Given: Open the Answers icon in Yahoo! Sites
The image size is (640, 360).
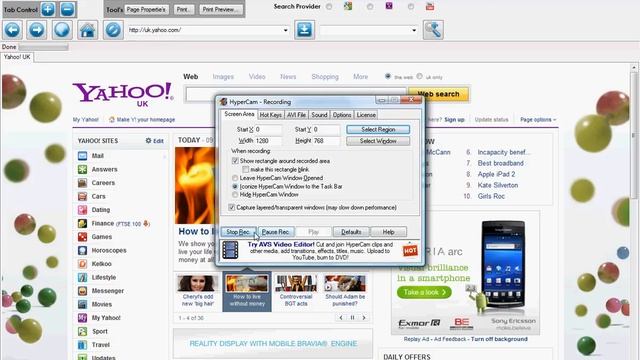Looking at the screenshot, I should (x=82, y=169).
